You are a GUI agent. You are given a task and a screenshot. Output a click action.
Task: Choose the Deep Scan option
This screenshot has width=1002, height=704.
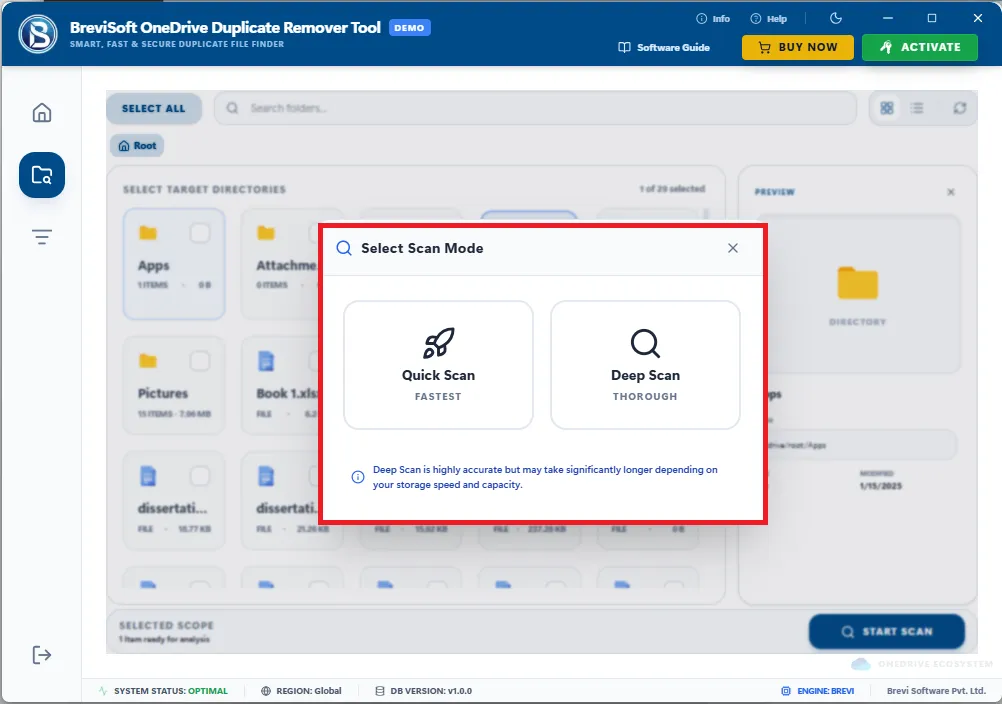click(x=645, y=365)
